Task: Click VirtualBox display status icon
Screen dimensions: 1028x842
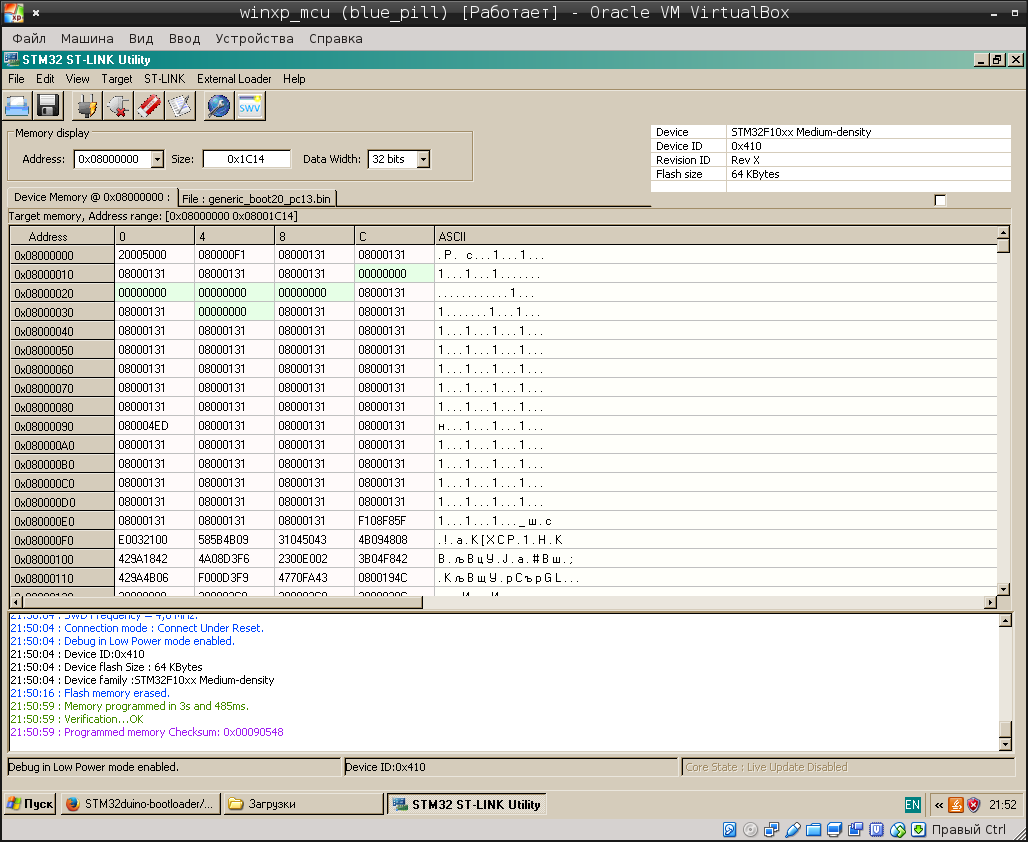Action: point(835,830)
